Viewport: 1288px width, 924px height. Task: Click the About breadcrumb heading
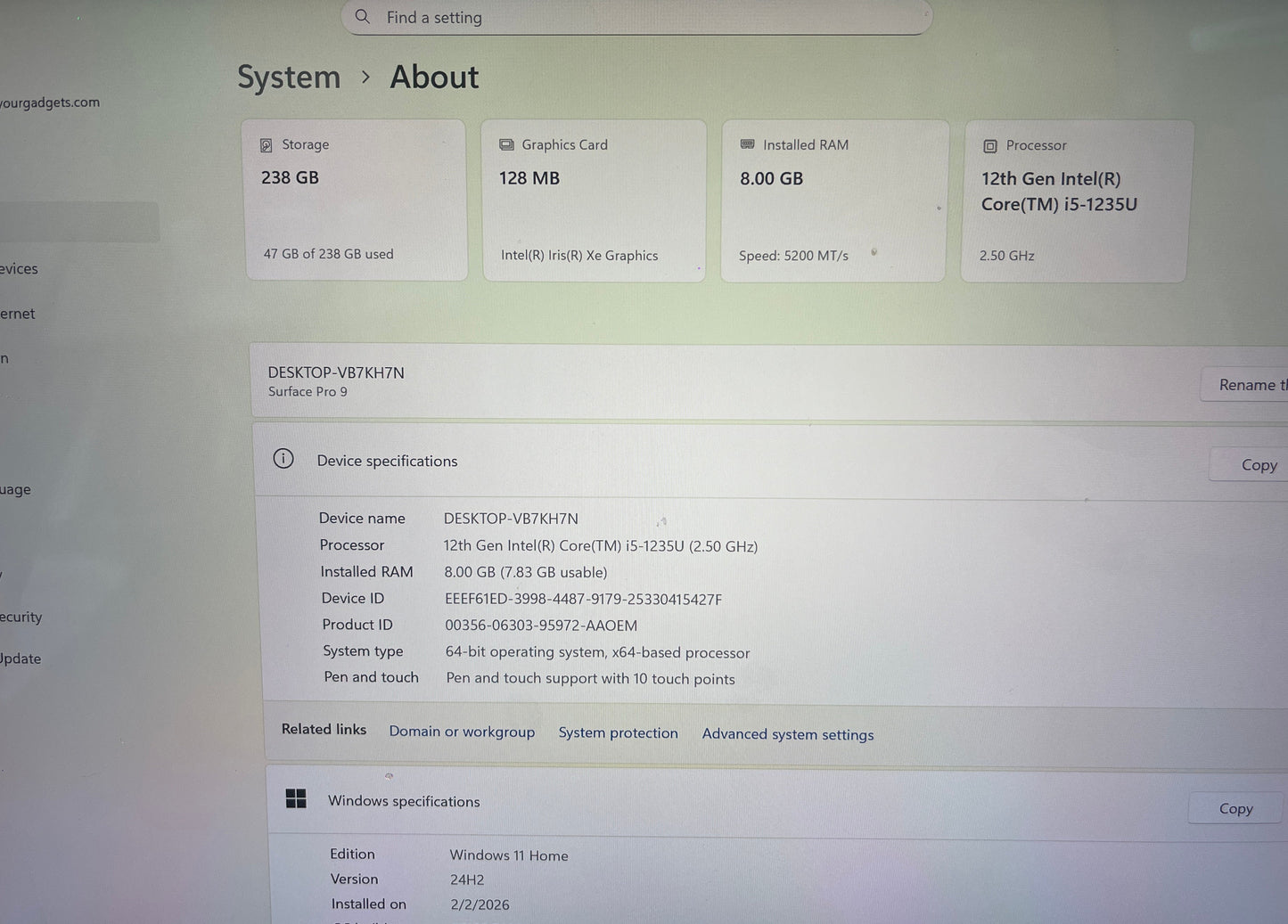[x=434, y=78]
